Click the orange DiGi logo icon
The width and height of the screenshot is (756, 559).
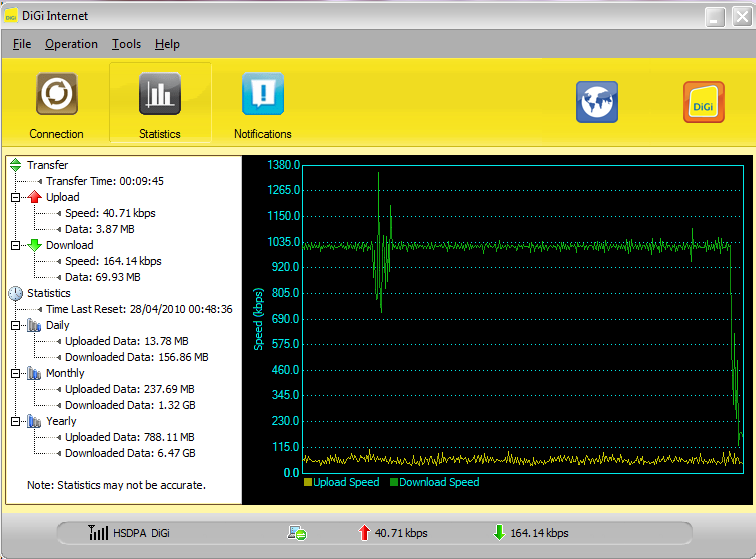click(x=703, y=102)
